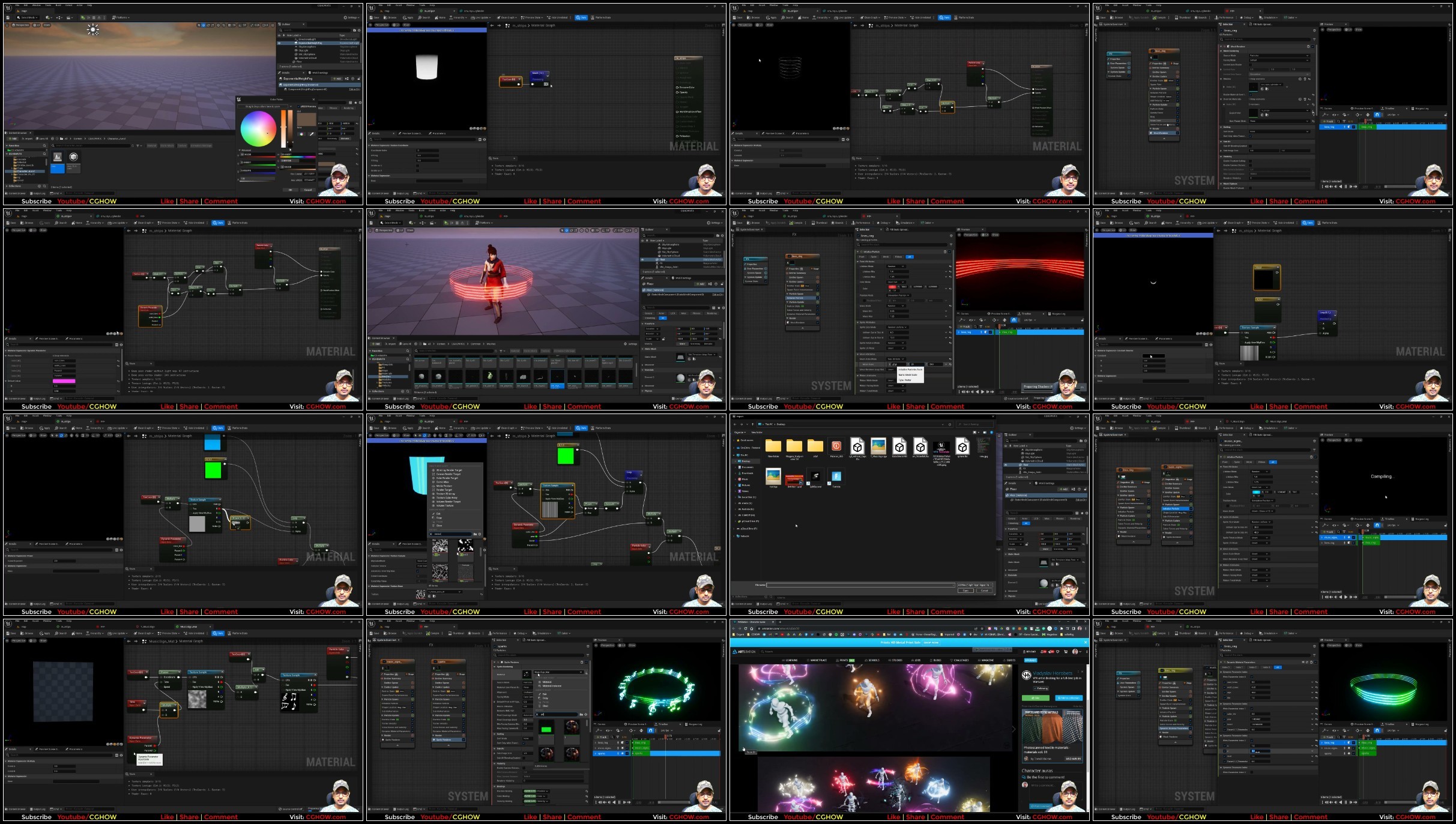Click New folder in the Import dialog

tap(757, 432)
